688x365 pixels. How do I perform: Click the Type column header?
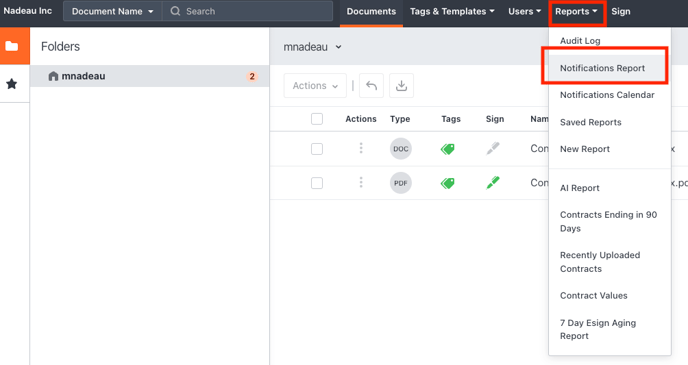400,119
